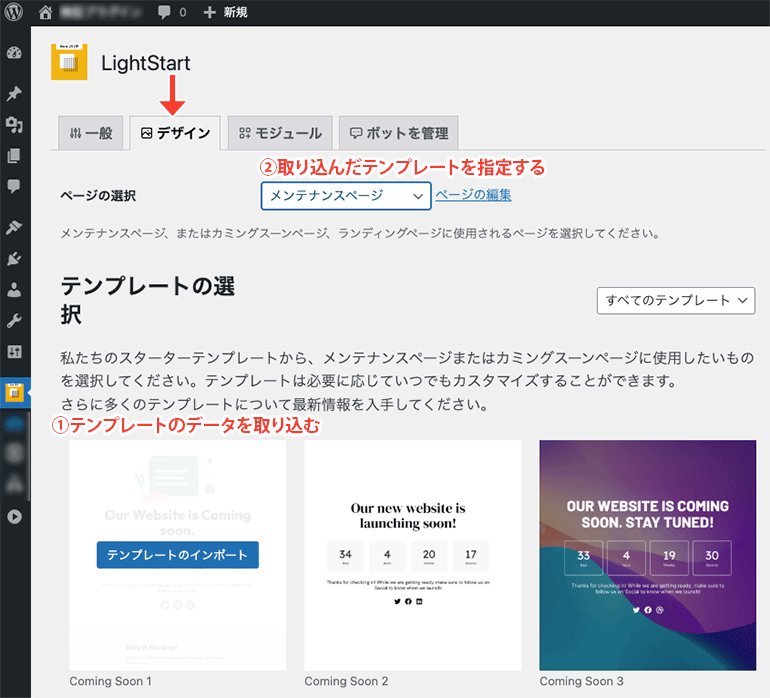770x698 pixels.
Task: Visit site via home icon
Action: click(45, 12)
